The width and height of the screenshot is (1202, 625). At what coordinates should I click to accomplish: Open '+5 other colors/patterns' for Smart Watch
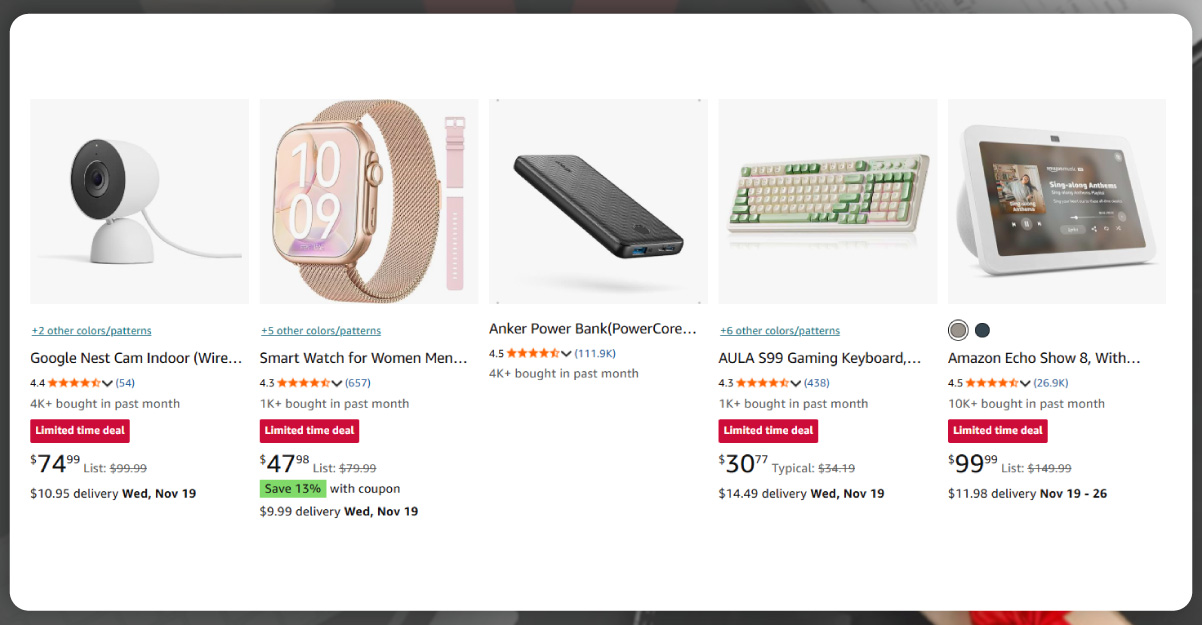(320, 331)
